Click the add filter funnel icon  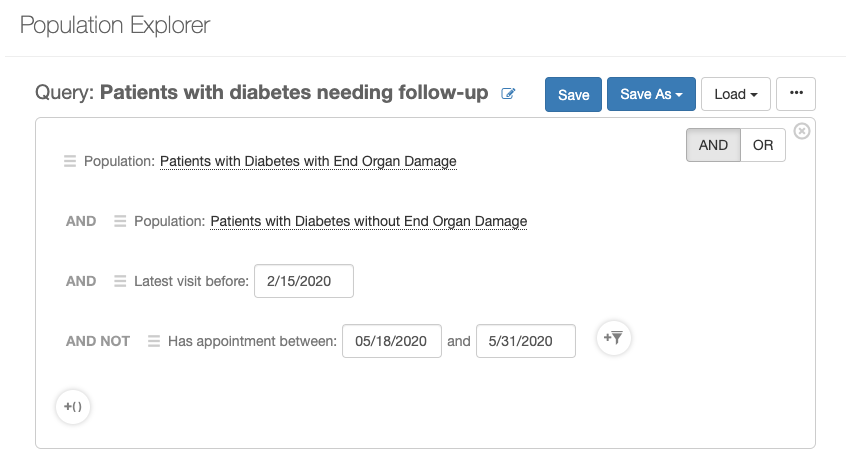(613, 338)
